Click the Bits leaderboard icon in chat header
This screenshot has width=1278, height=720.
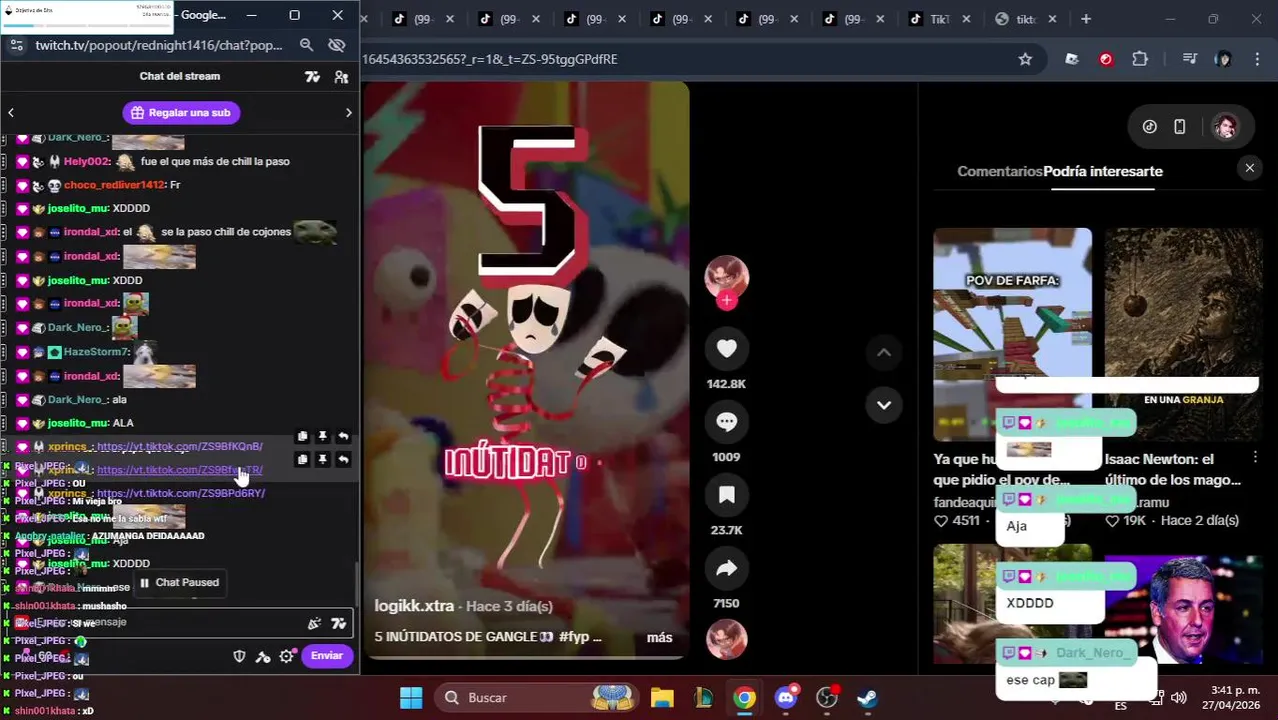click(313, 77)
